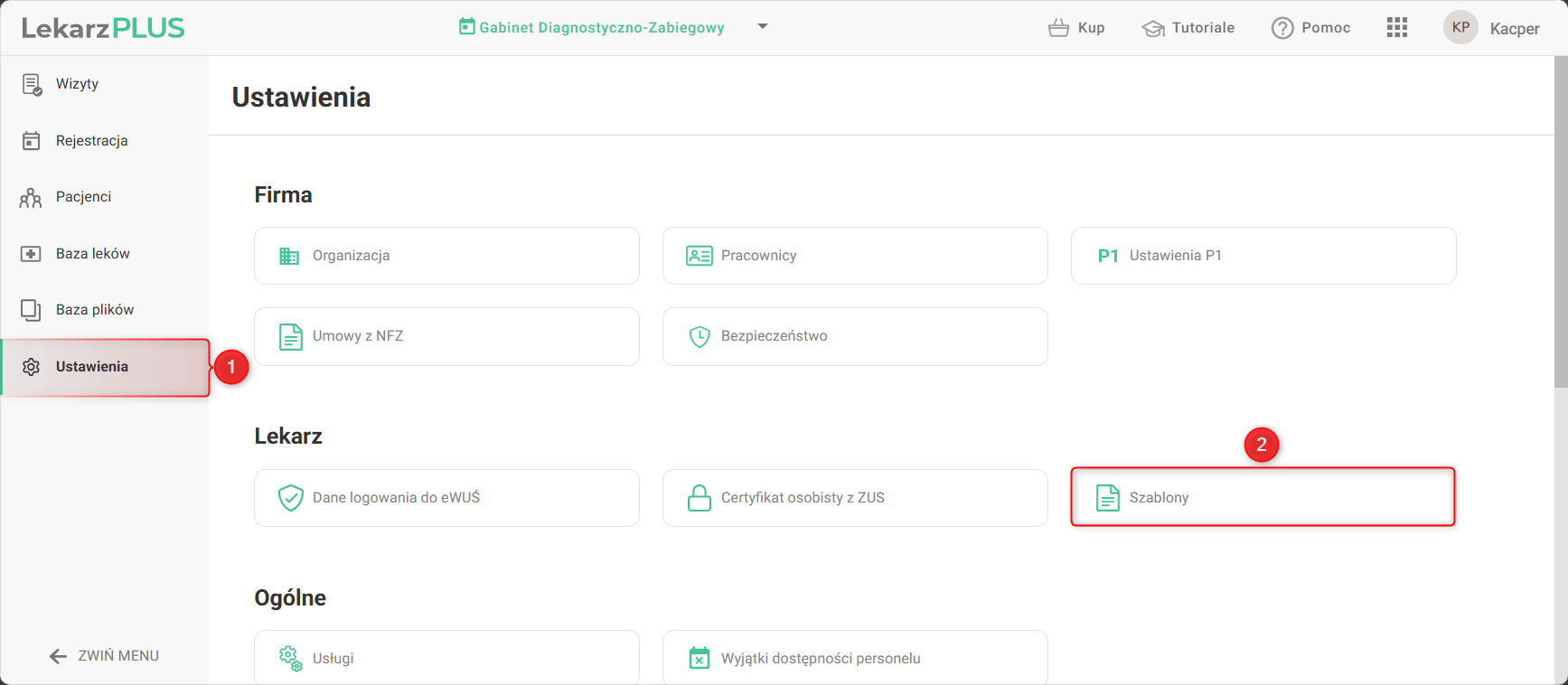Click the Organizacja building icon
Screen dimensions: 1568x685
289,256
